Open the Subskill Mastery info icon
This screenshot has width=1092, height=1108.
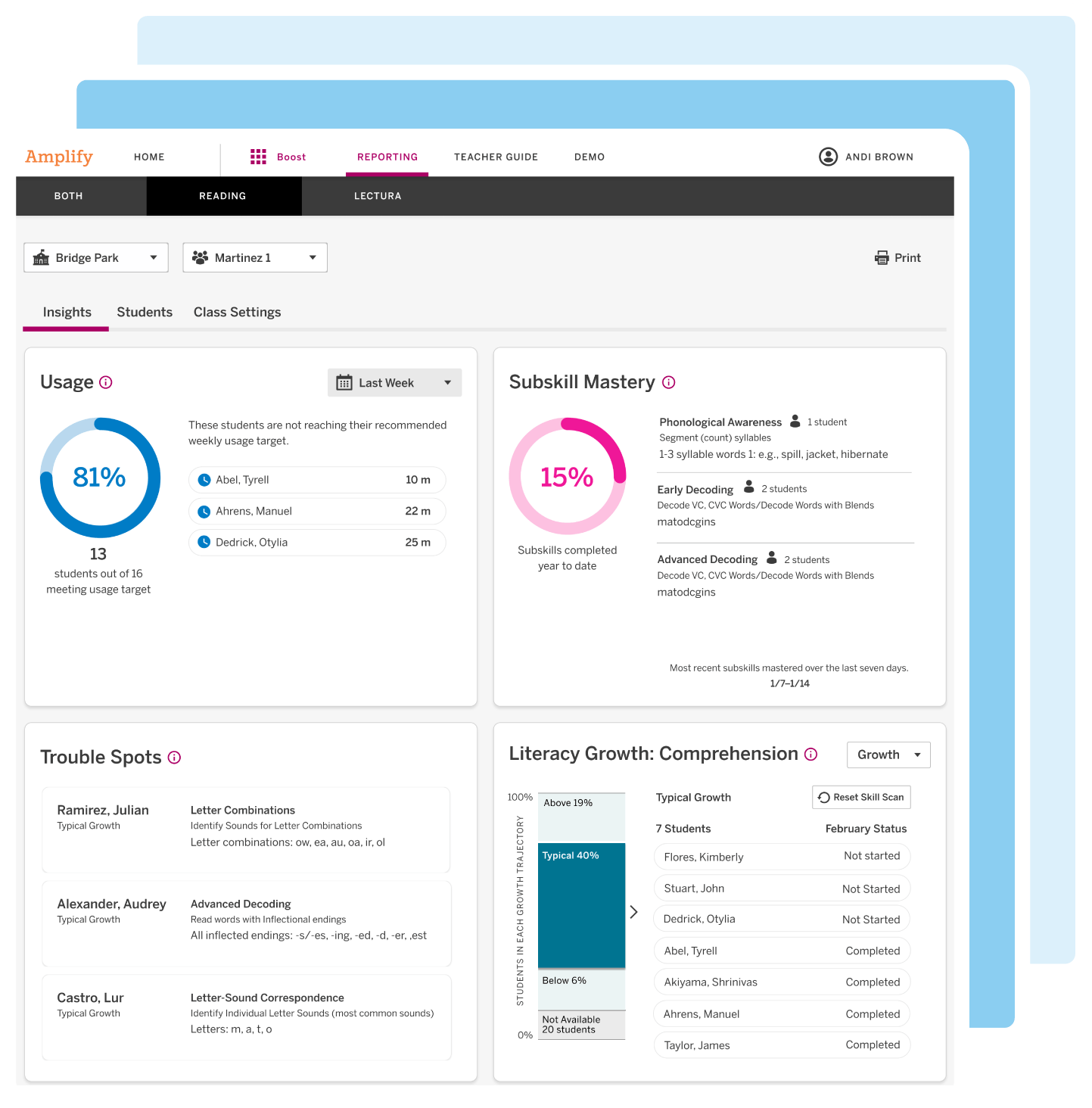[x=668, y=382]
